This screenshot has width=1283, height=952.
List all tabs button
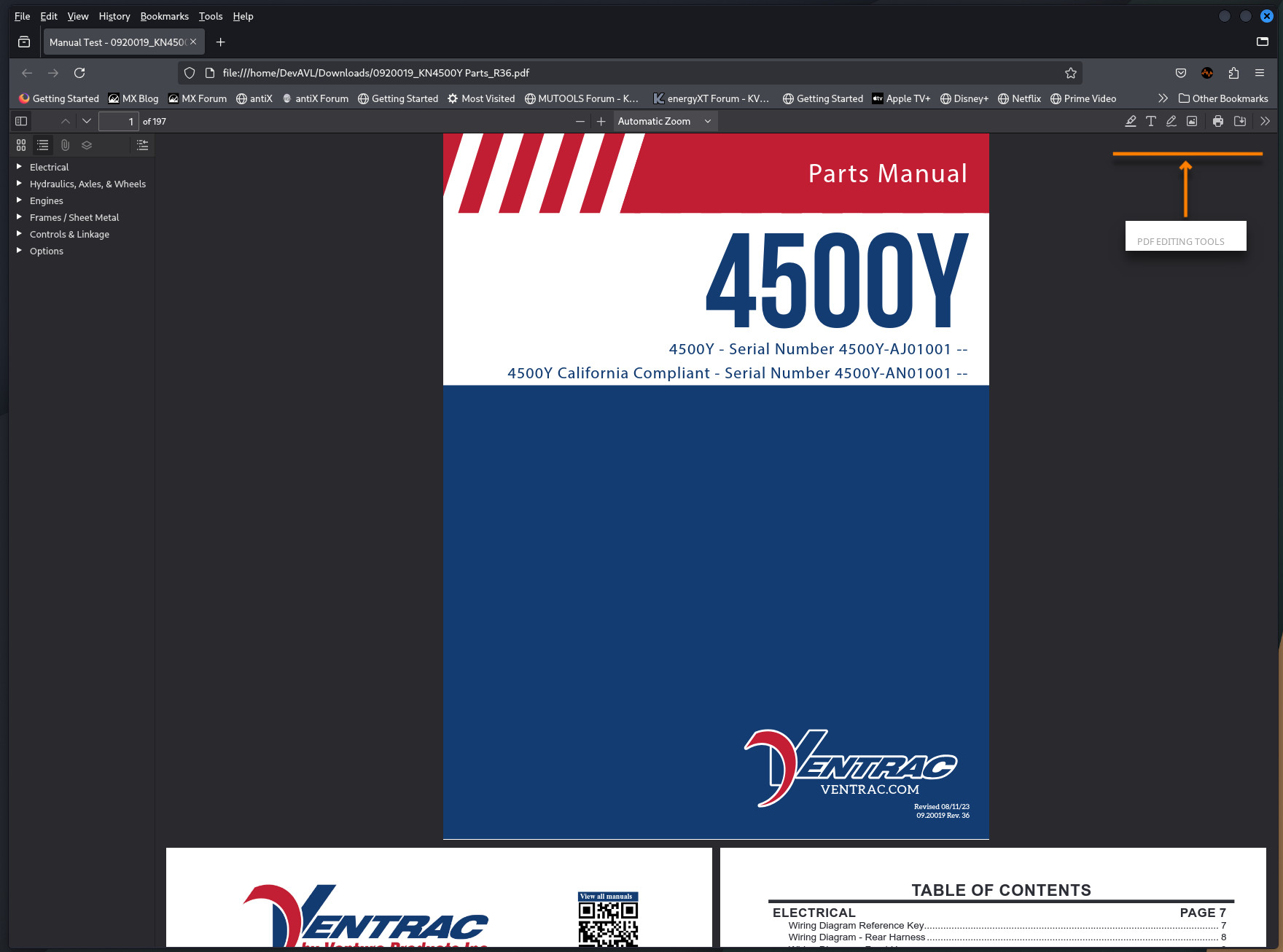pyautogui.click(x=1263, y=42)
